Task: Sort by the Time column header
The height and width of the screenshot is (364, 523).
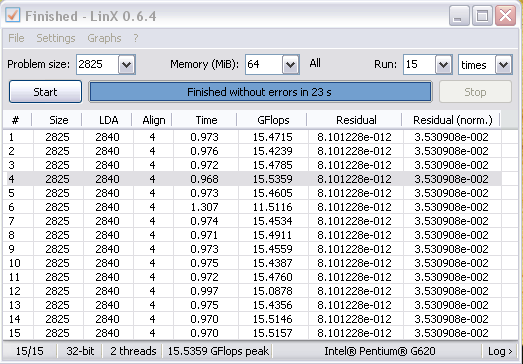Action: tap(205, 120)
